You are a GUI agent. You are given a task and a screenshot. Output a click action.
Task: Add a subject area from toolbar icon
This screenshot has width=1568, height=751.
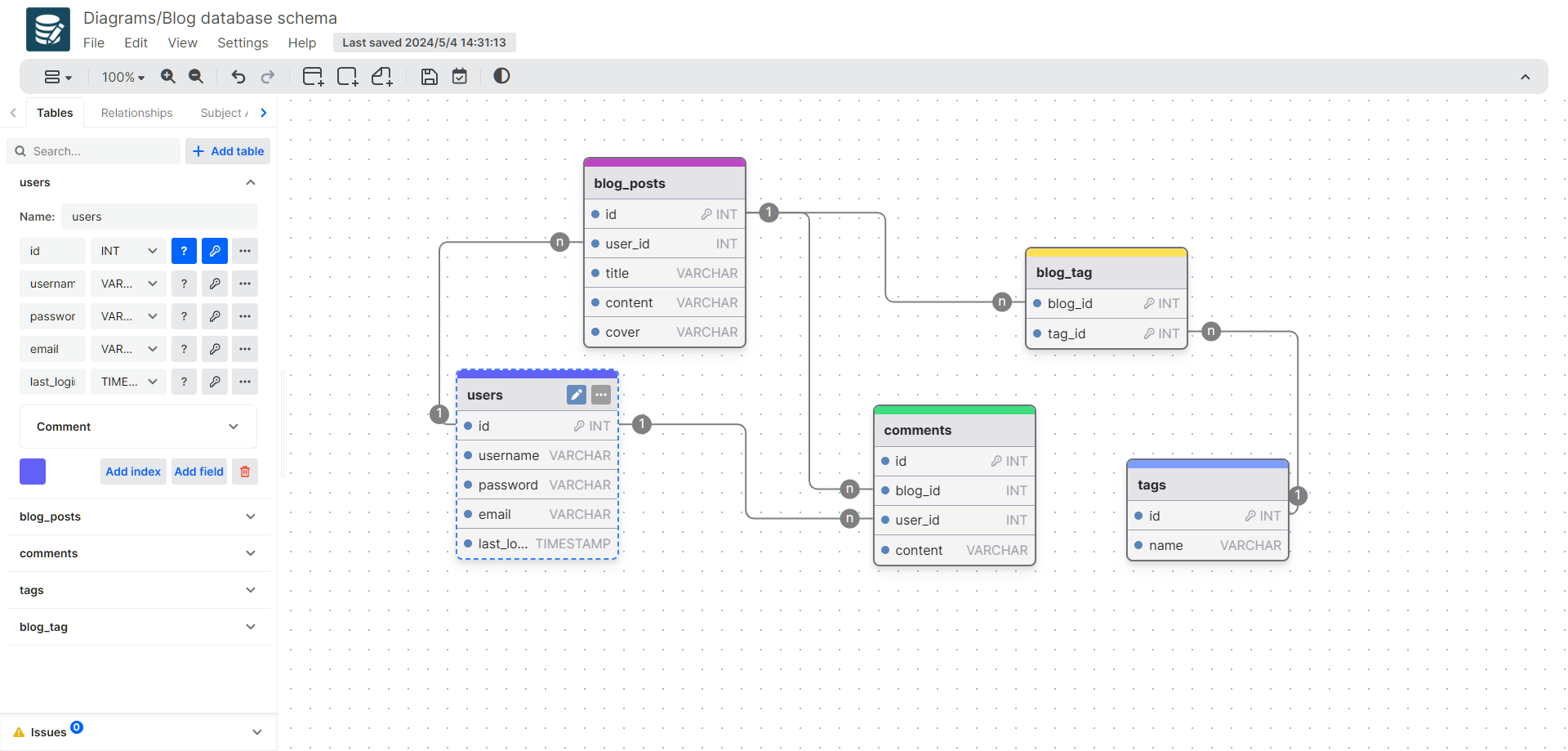pos(347,77)
